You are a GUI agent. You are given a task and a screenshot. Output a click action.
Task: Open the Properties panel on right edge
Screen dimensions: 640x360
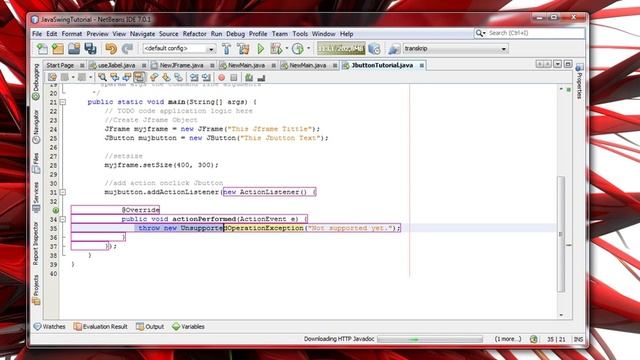coord(579,81)
